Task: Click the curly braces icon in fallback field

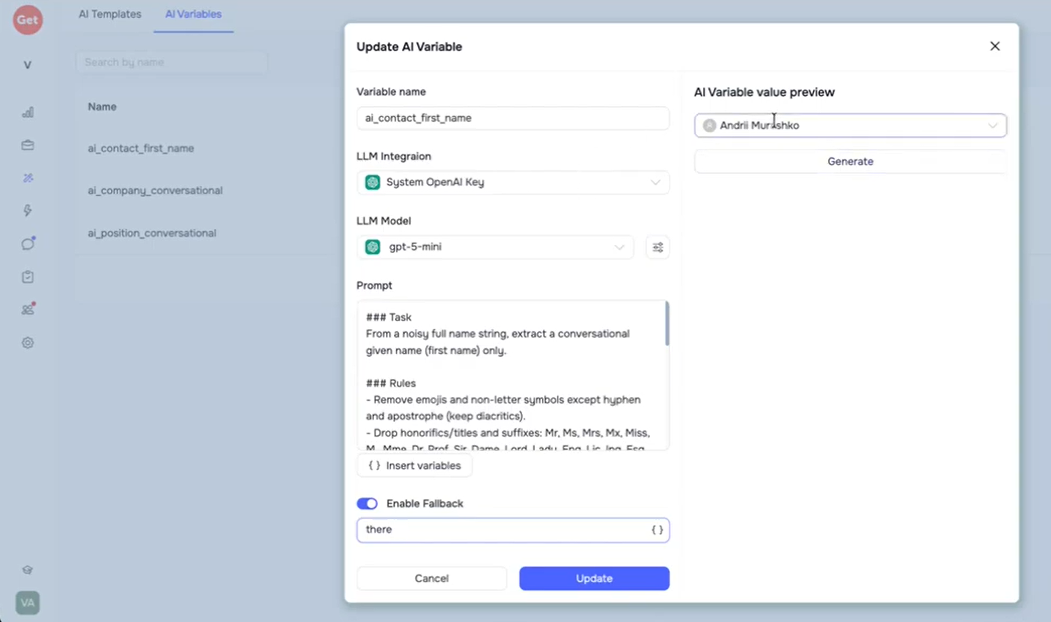Action: 657,530
